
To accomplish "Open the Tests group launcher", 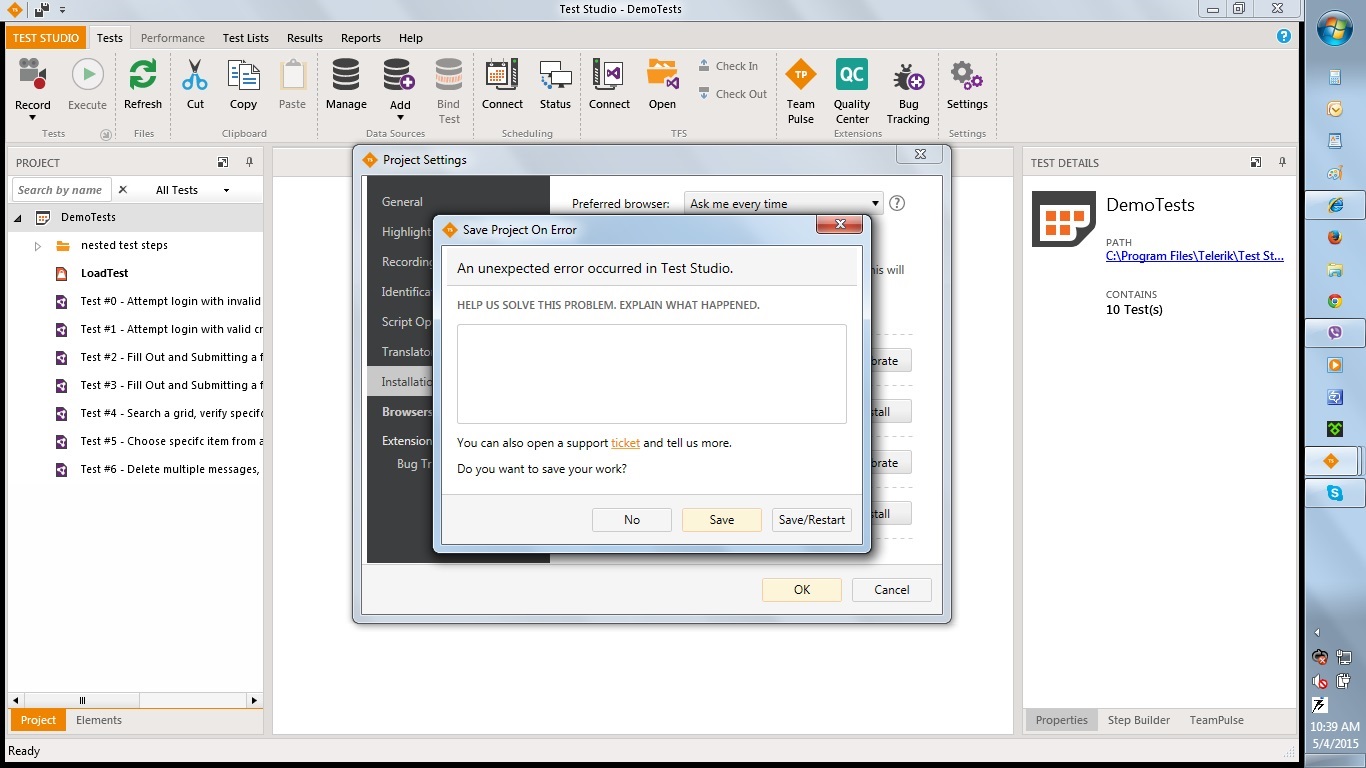I will point(105,134).
